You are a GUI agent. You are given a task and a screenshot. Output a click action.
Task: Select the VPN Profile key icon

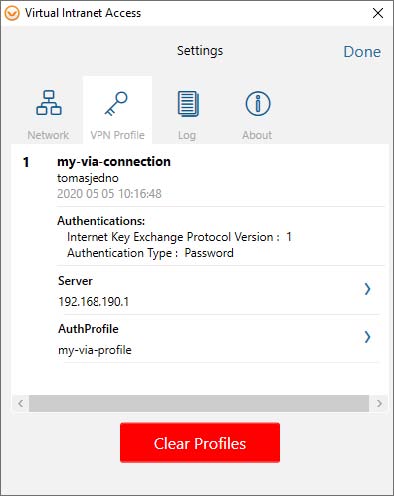(x=116, y=104)
